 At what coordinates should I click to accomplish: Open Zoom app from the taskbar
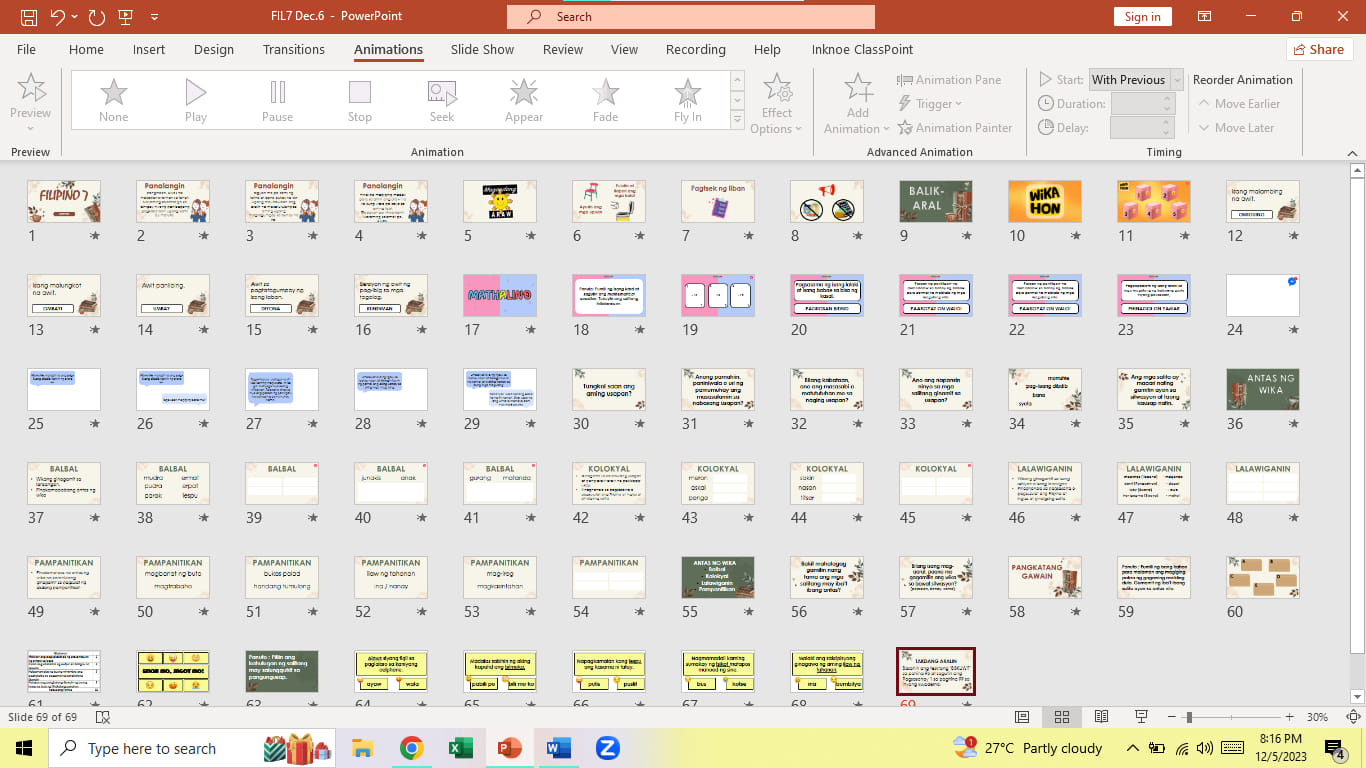pos(607,748)
